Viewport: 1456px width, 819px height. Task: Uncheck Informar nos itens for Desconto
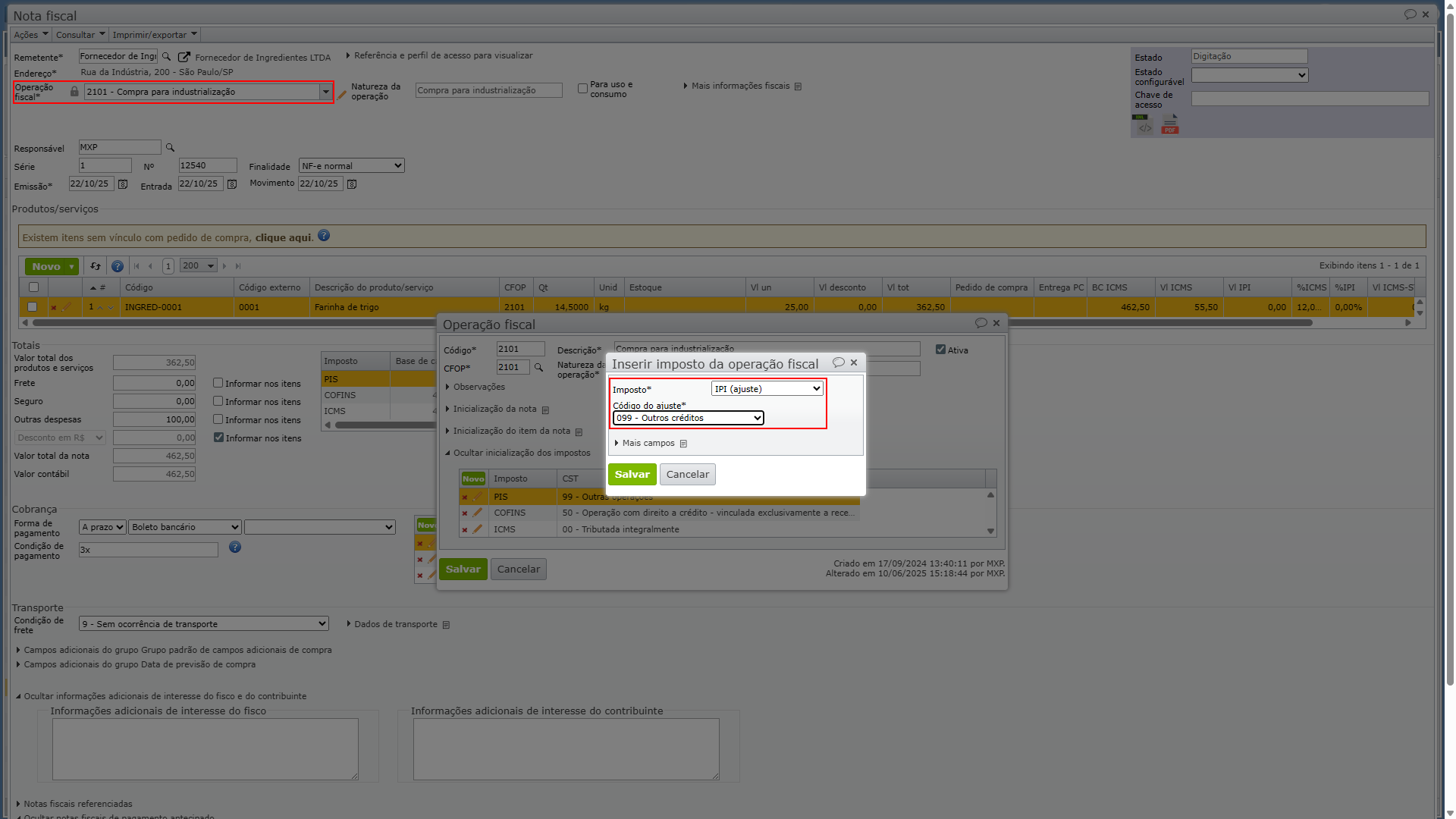pyautogui.click(x=218, y=438)
